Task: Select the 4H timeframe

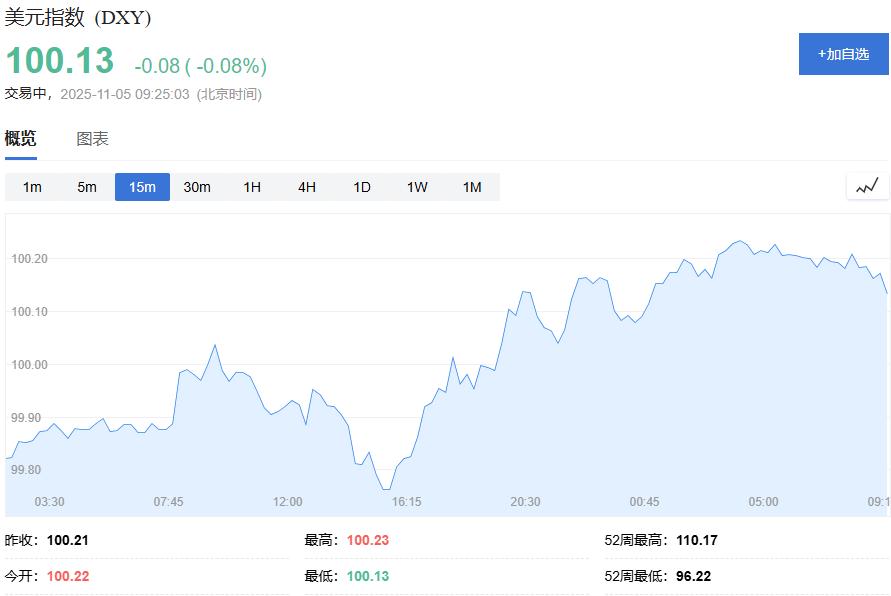Action: click(306, 186)
